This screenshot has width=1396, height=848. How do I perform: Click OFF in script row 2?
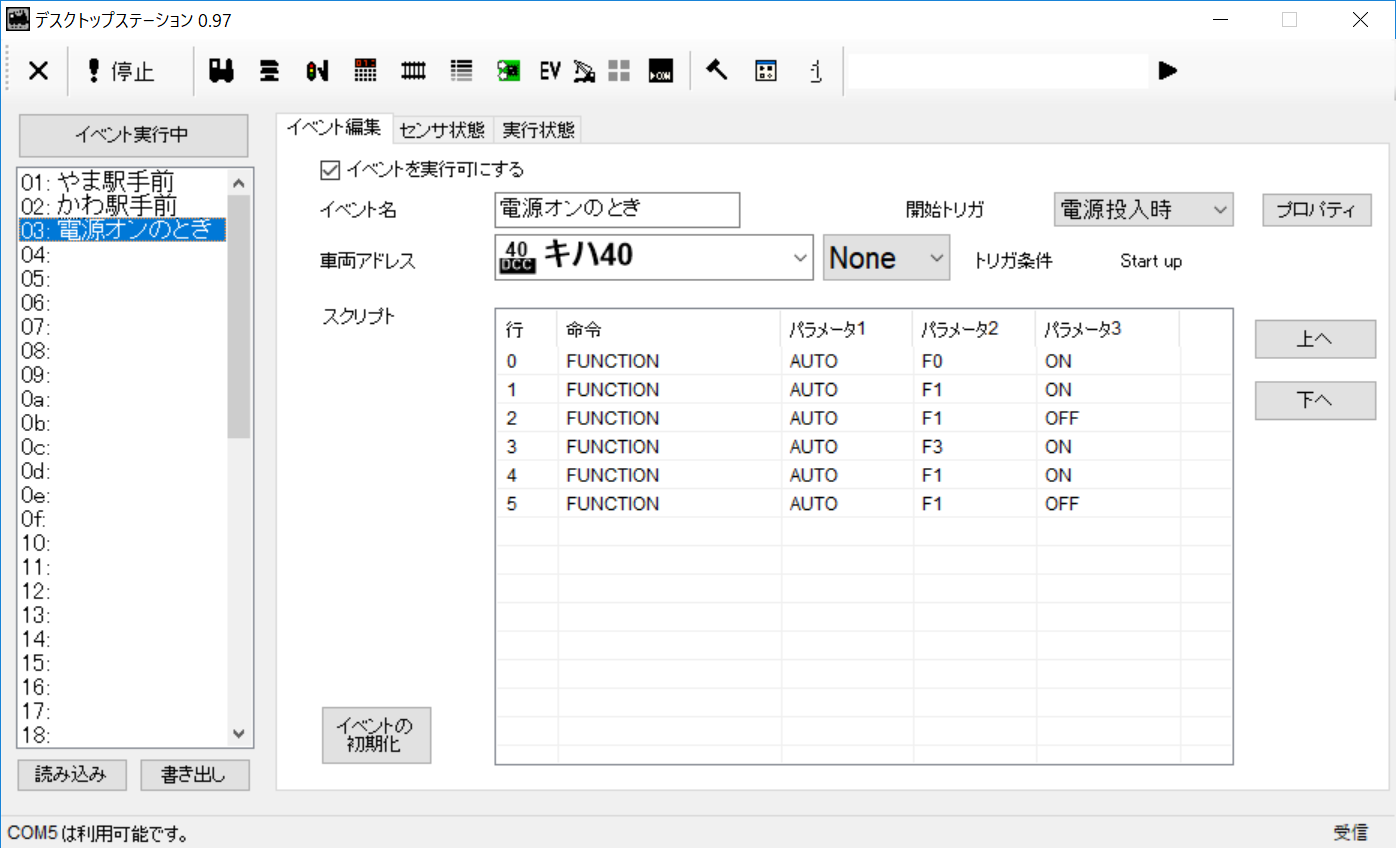click(1062, 418)
